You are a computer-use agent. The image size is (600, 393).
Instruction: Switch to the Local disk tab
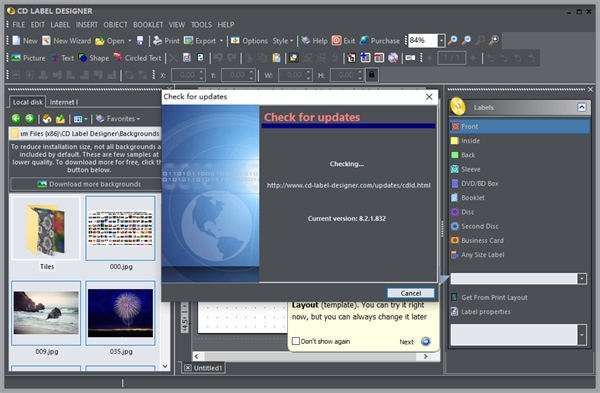click(x=28, y=102)
